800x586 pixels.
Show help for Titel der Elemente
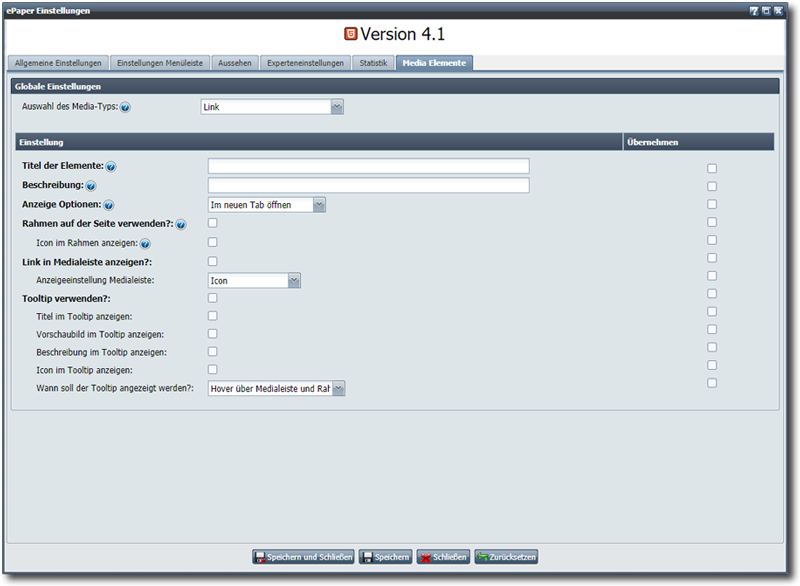point(111,166)
